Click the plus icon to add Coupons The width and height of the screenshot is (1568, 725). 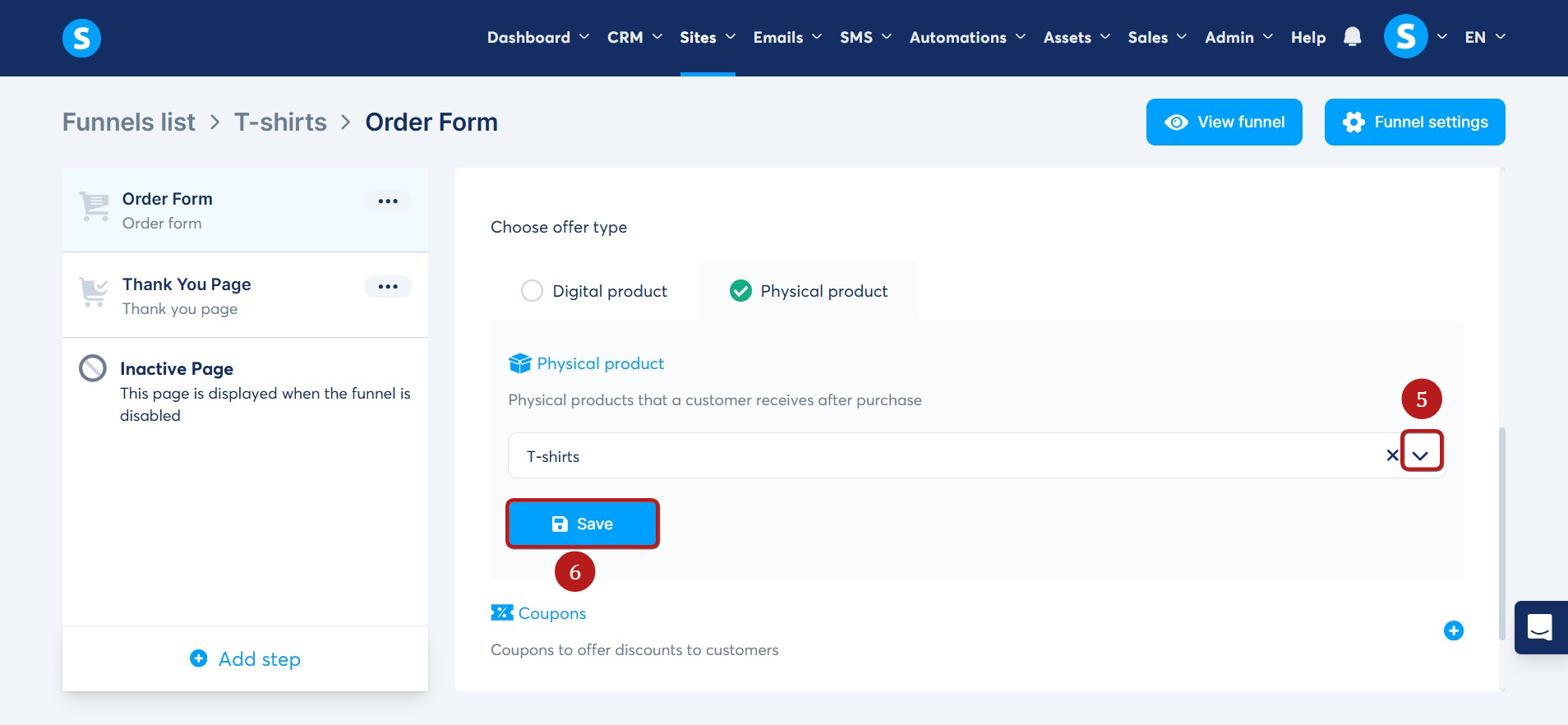tap(1453, 630)
